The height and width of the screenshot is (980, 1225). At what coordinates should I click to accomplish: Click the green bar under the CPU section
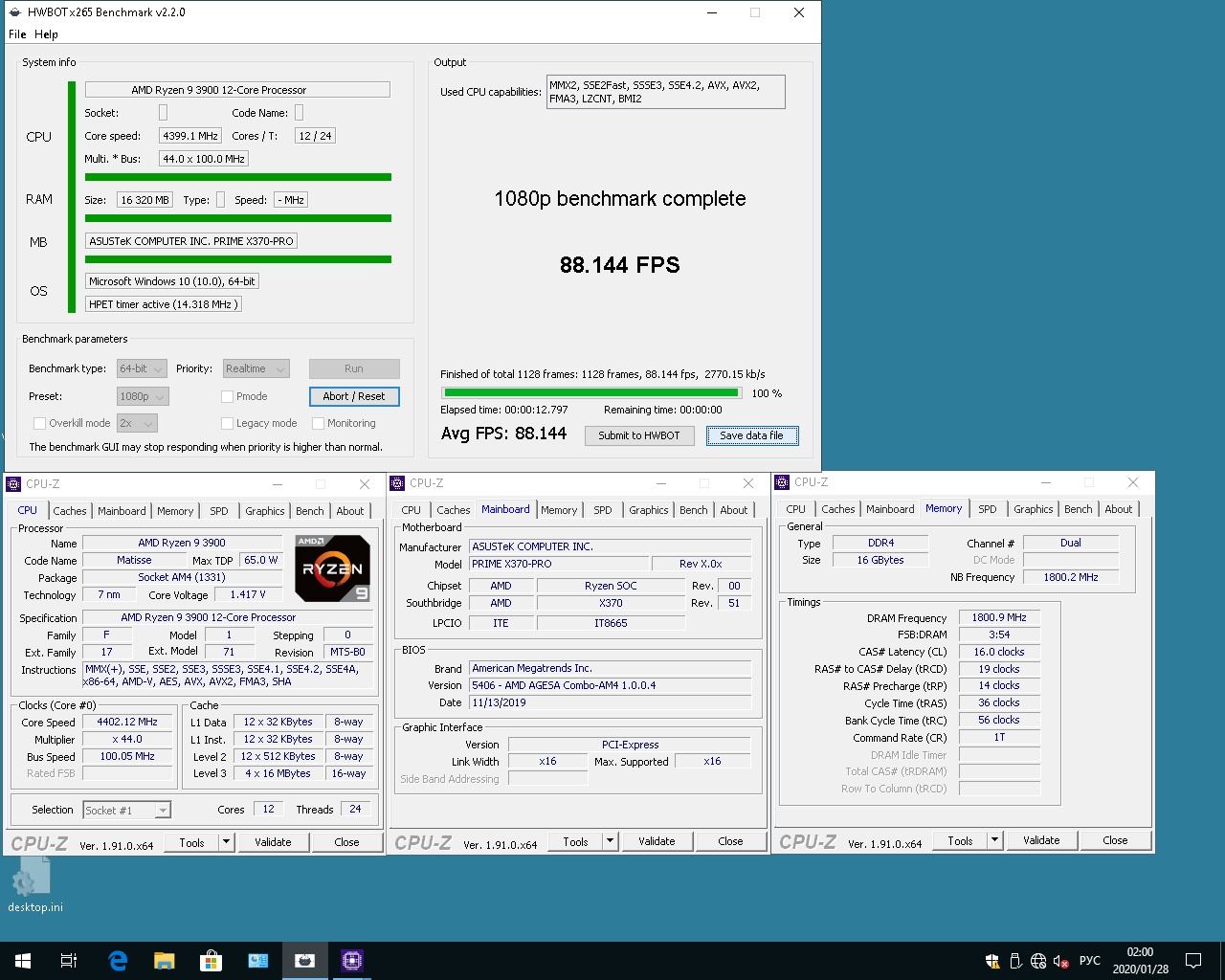[x=238, y=177]
